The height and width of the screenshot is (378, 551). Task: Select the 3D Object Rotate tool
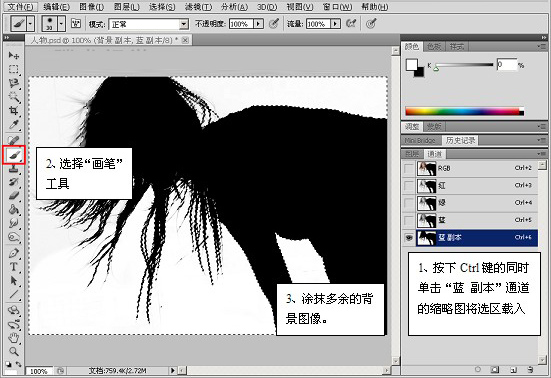[x=14, y=310]
